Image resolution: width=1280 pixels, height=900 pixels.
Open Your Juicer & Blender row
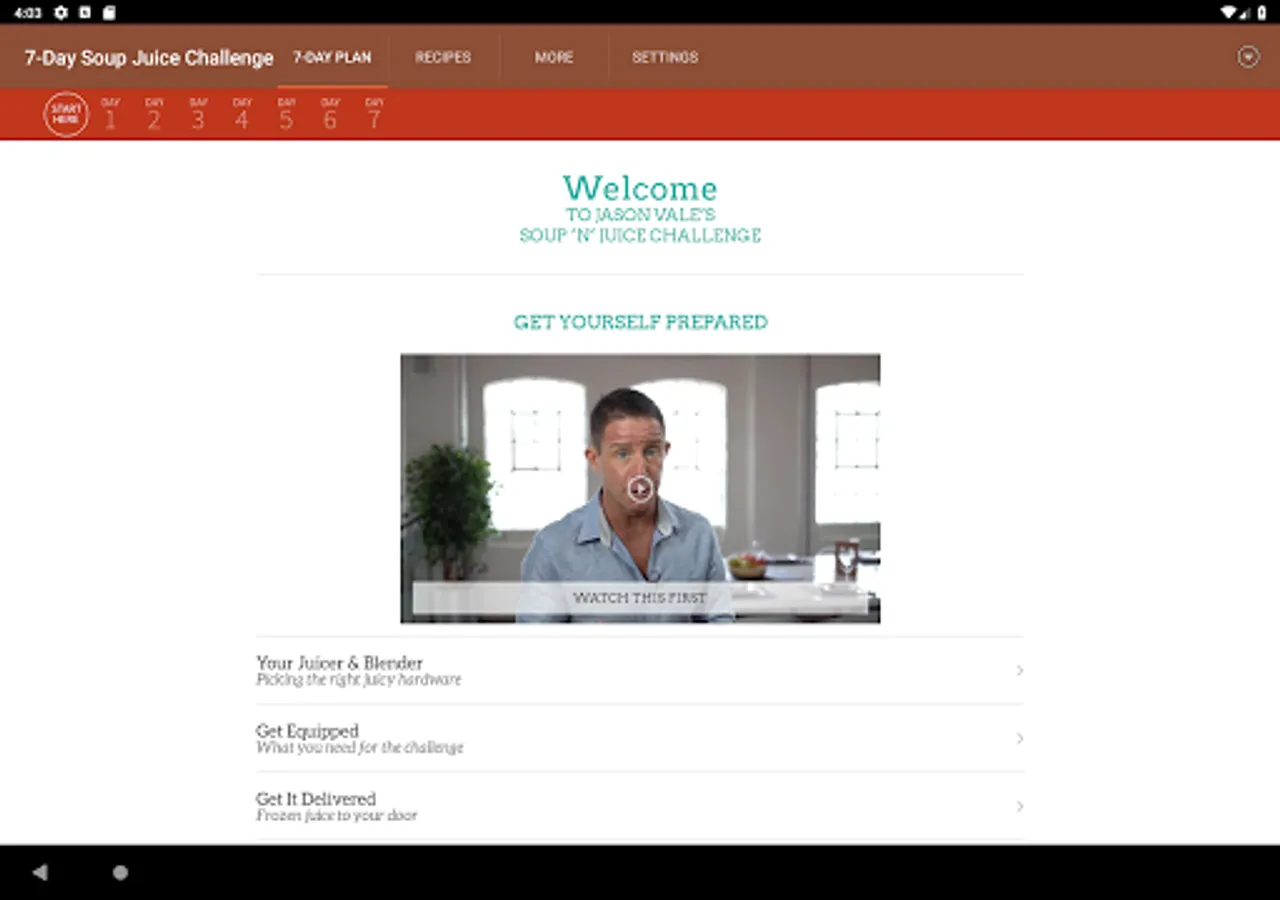click(640, 670)
